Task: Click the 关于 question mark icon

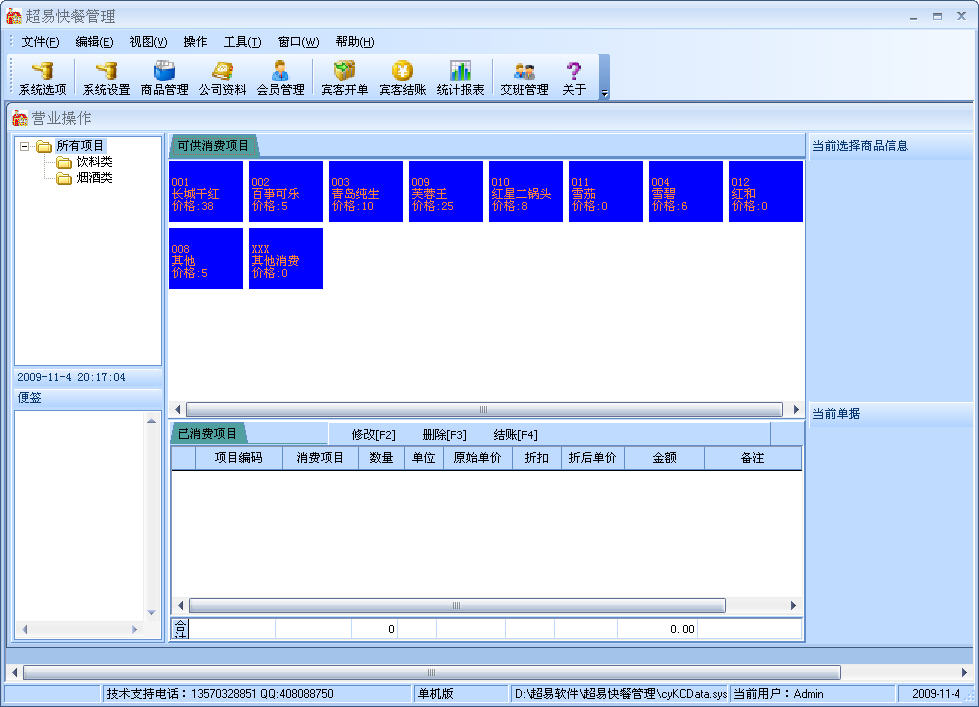Action: pos(574,77)
